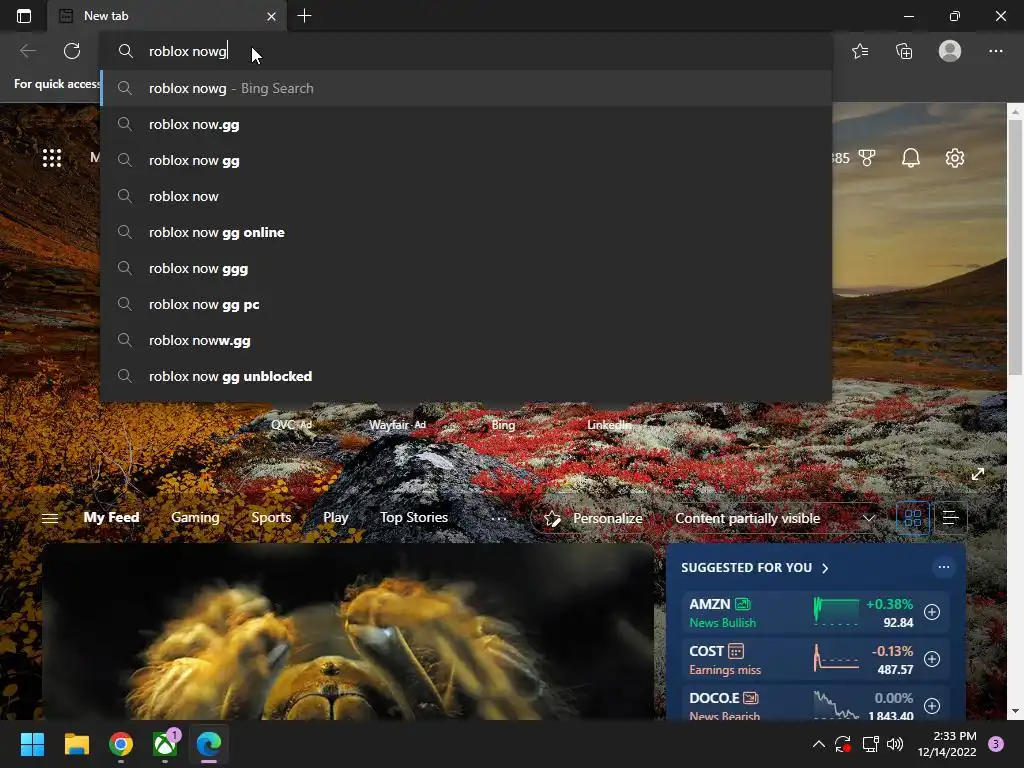1024x768 pixels.
Task: Open the sync tray icon with red dot
Action: (x=843, y=744)
